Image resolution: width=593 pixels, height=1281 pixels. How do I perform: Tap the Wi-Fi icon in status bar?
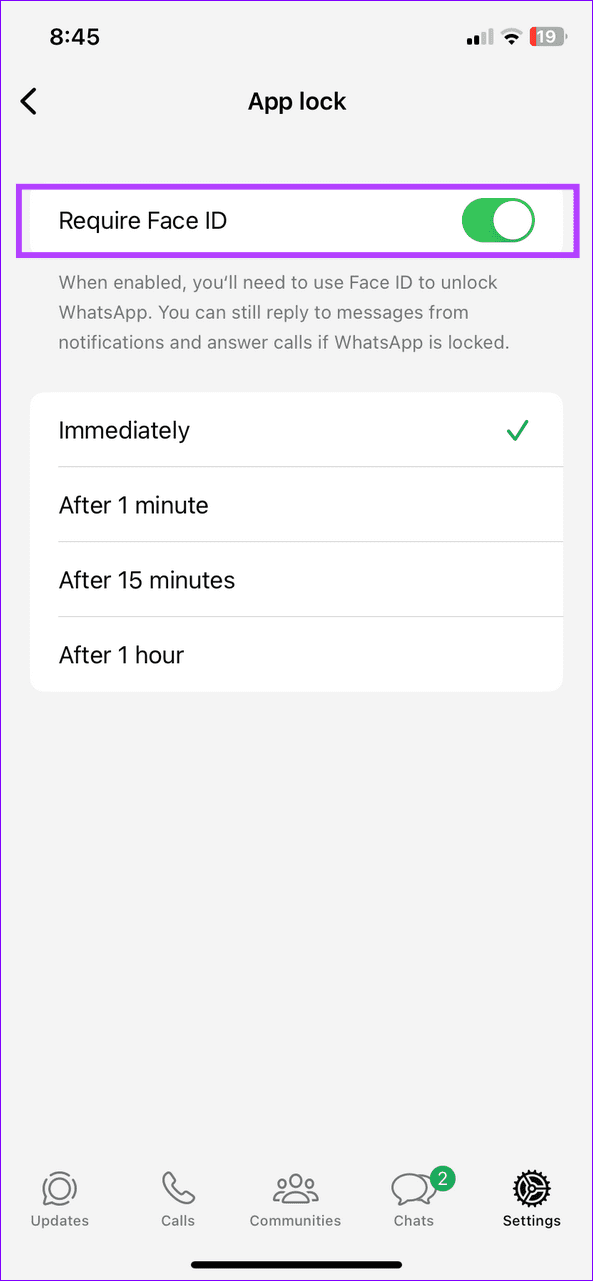click(512, 36)
